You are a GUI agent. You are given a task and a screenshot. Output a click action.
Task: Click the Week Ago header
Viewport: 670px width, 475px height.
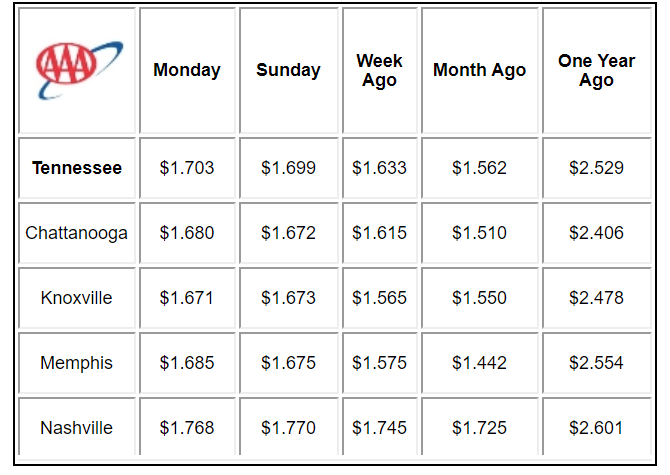[379, 70]
